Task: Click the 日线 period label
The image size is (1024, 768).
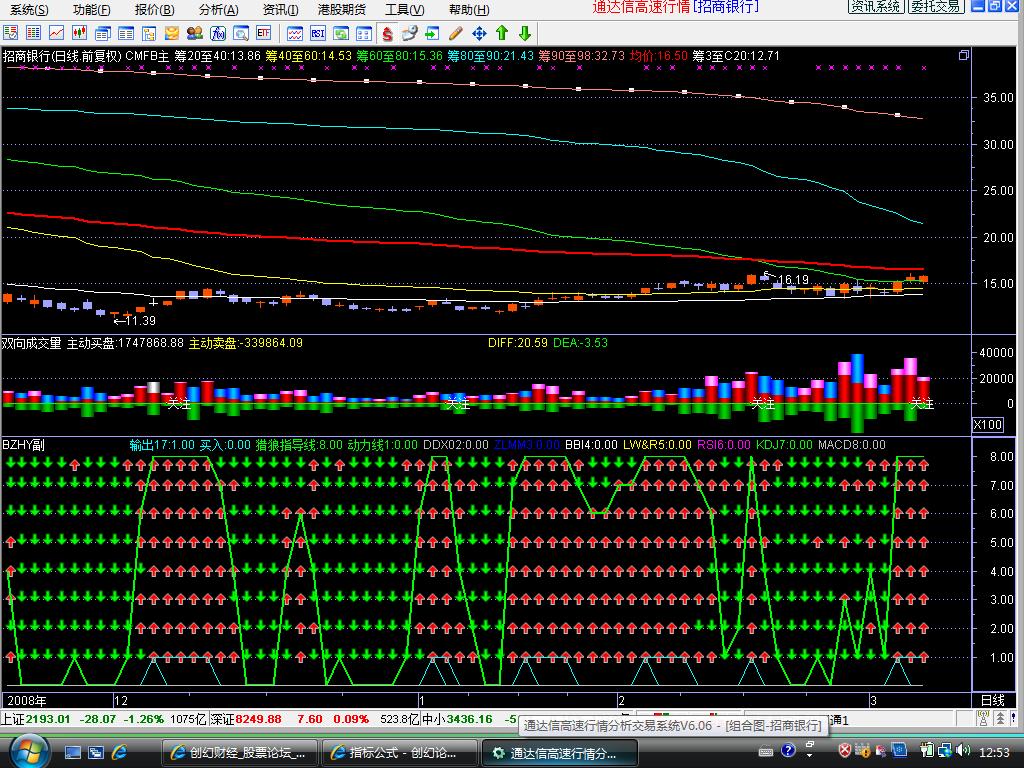Action: 993,700
